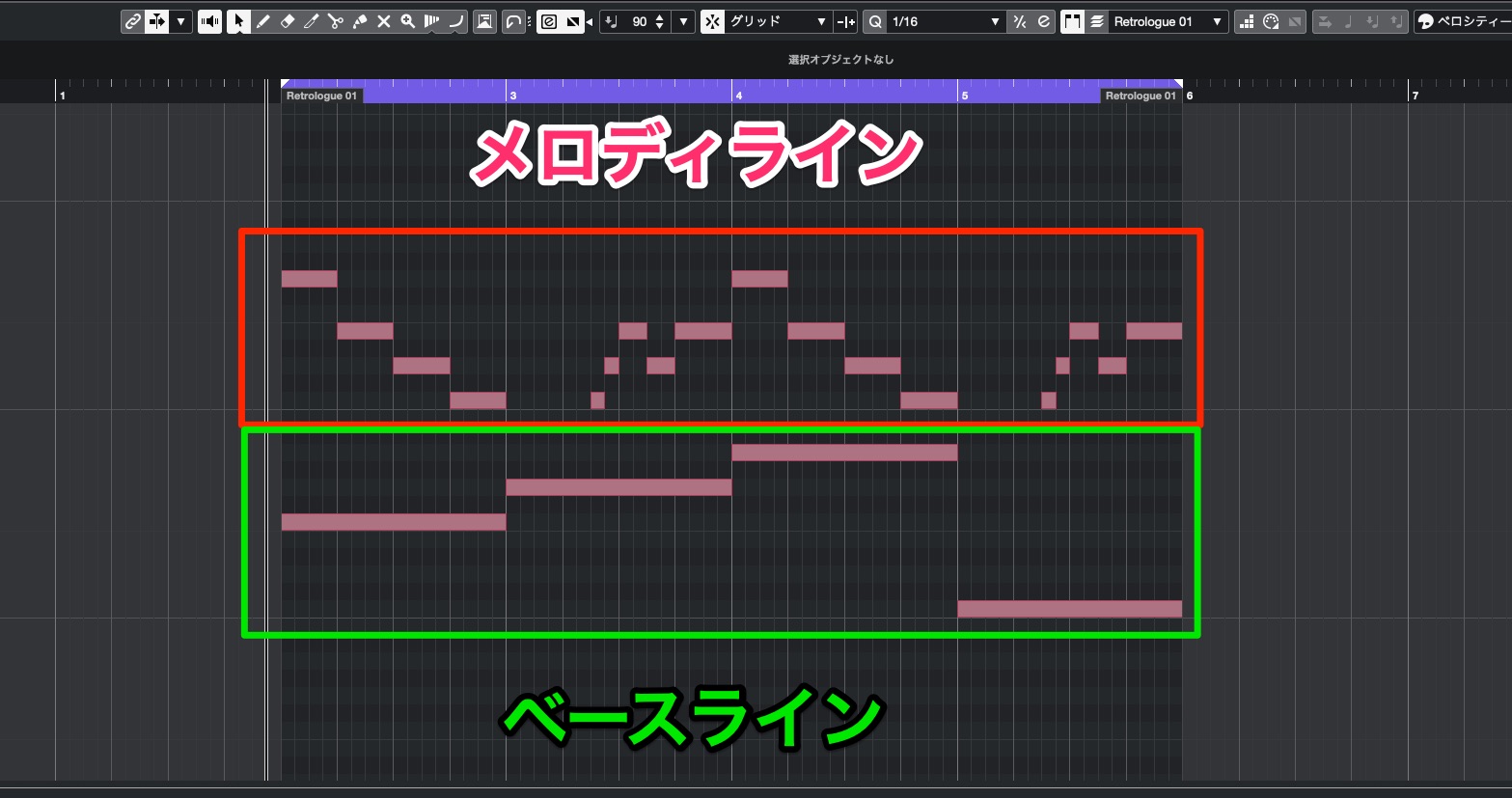Open the insert velocity preset dropdown
The image size is (1512, 798).
[683, 21]
